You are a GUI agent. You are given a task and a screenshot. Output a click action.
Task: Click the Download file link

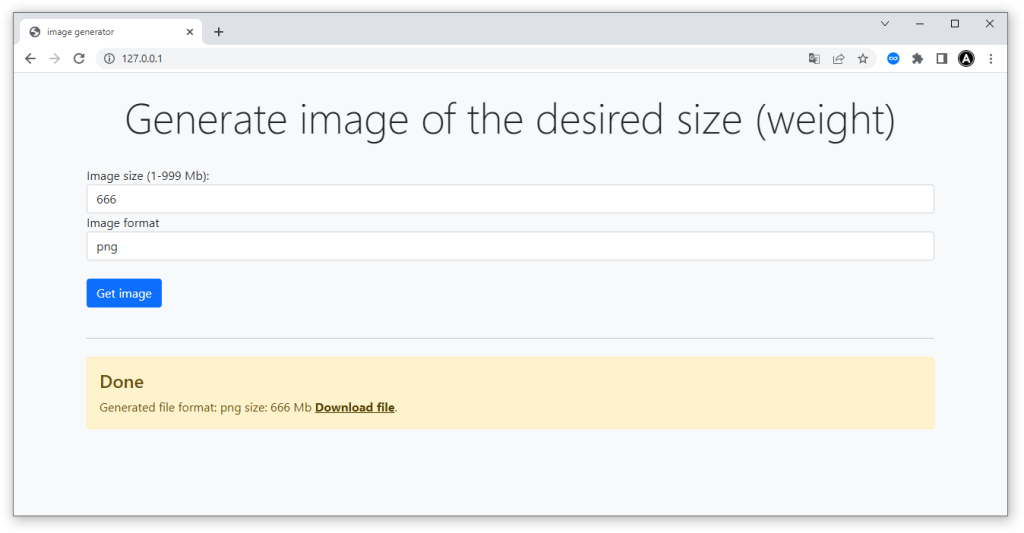355,408
